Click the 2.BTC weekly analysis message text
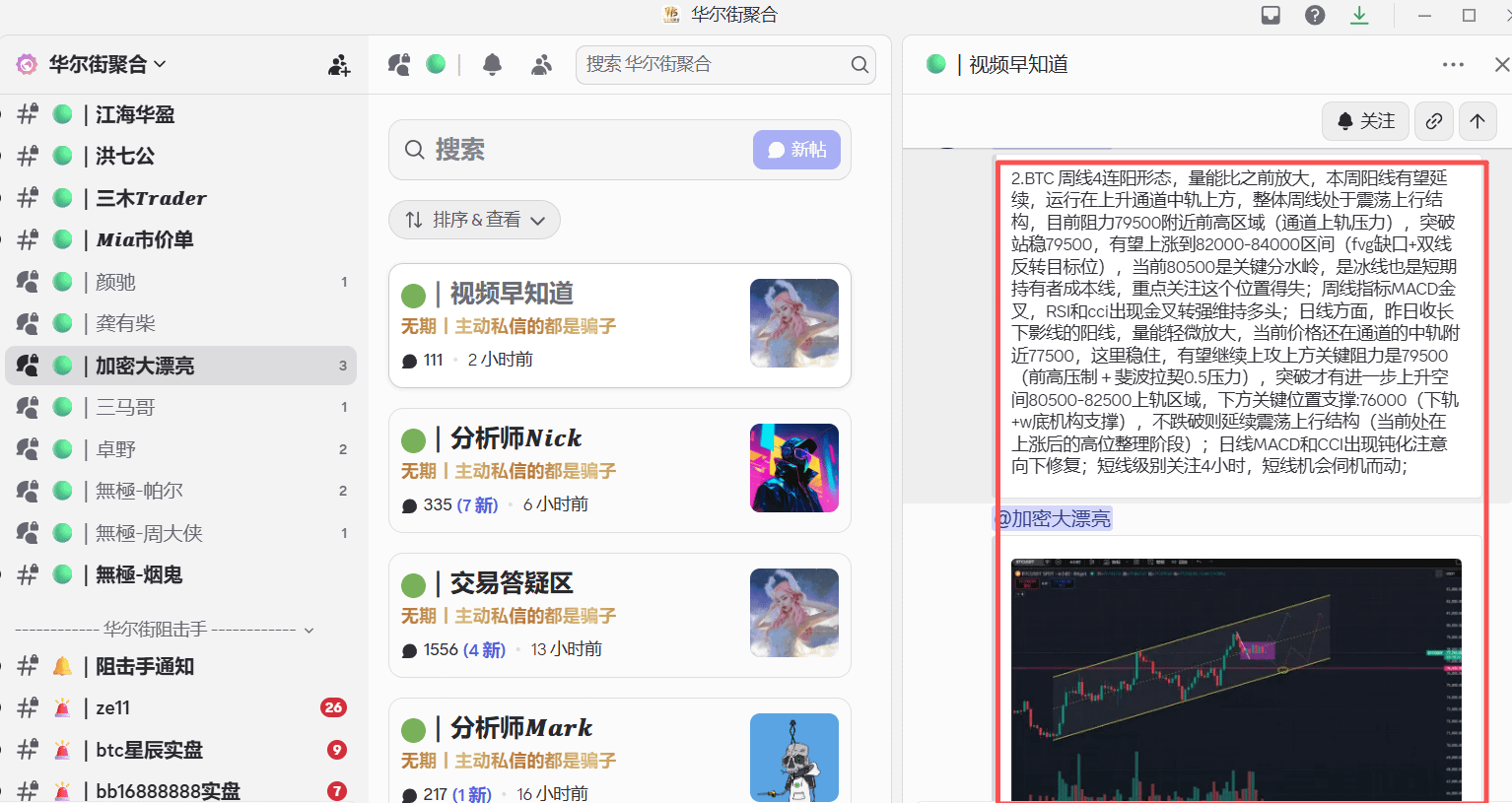The width and height of the screenshot is (1512, 803). point(1236,321)
